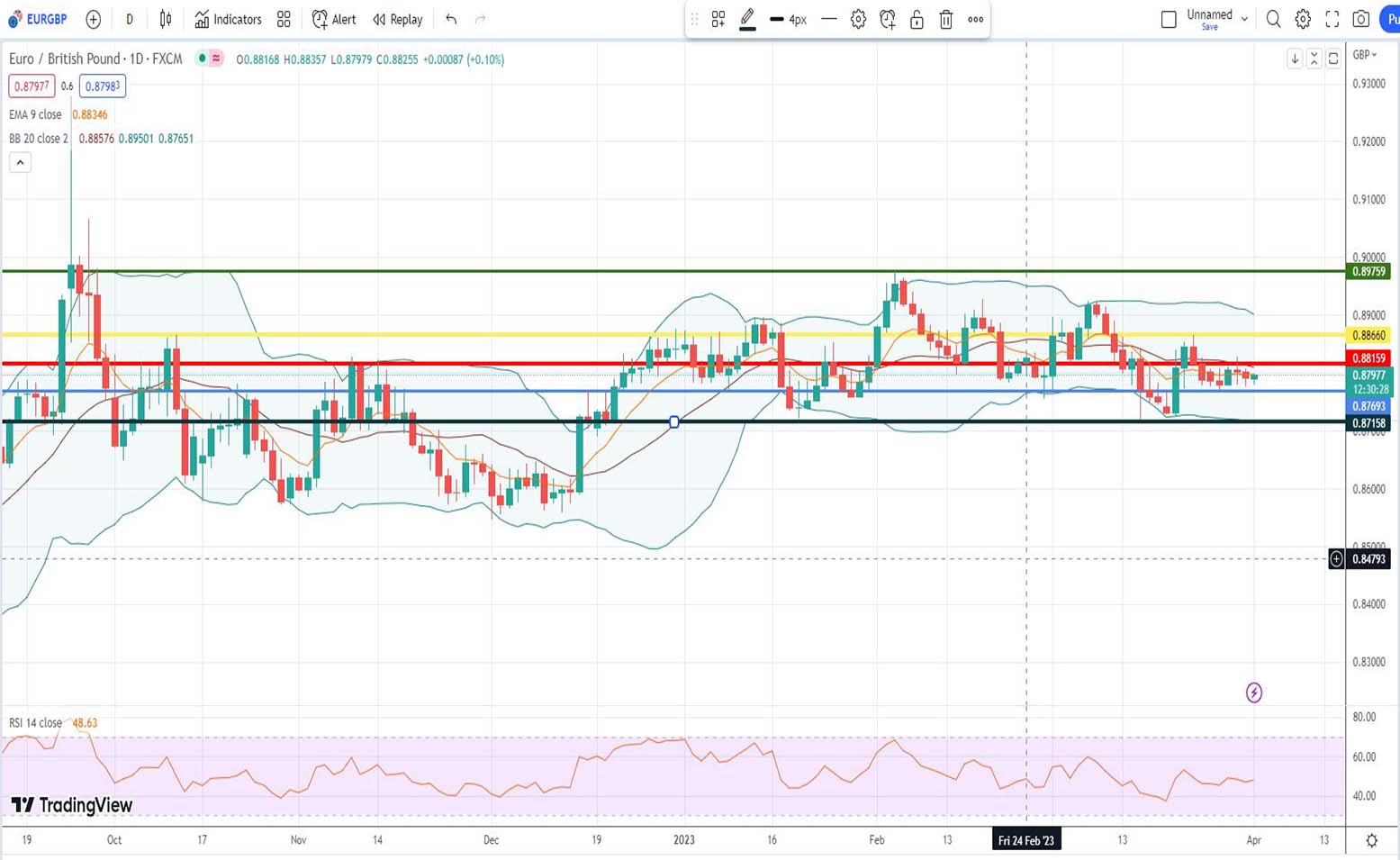Open the D timeframe interval menu
This screenshot has width=1400, height=860.
[x=129, y=19]
